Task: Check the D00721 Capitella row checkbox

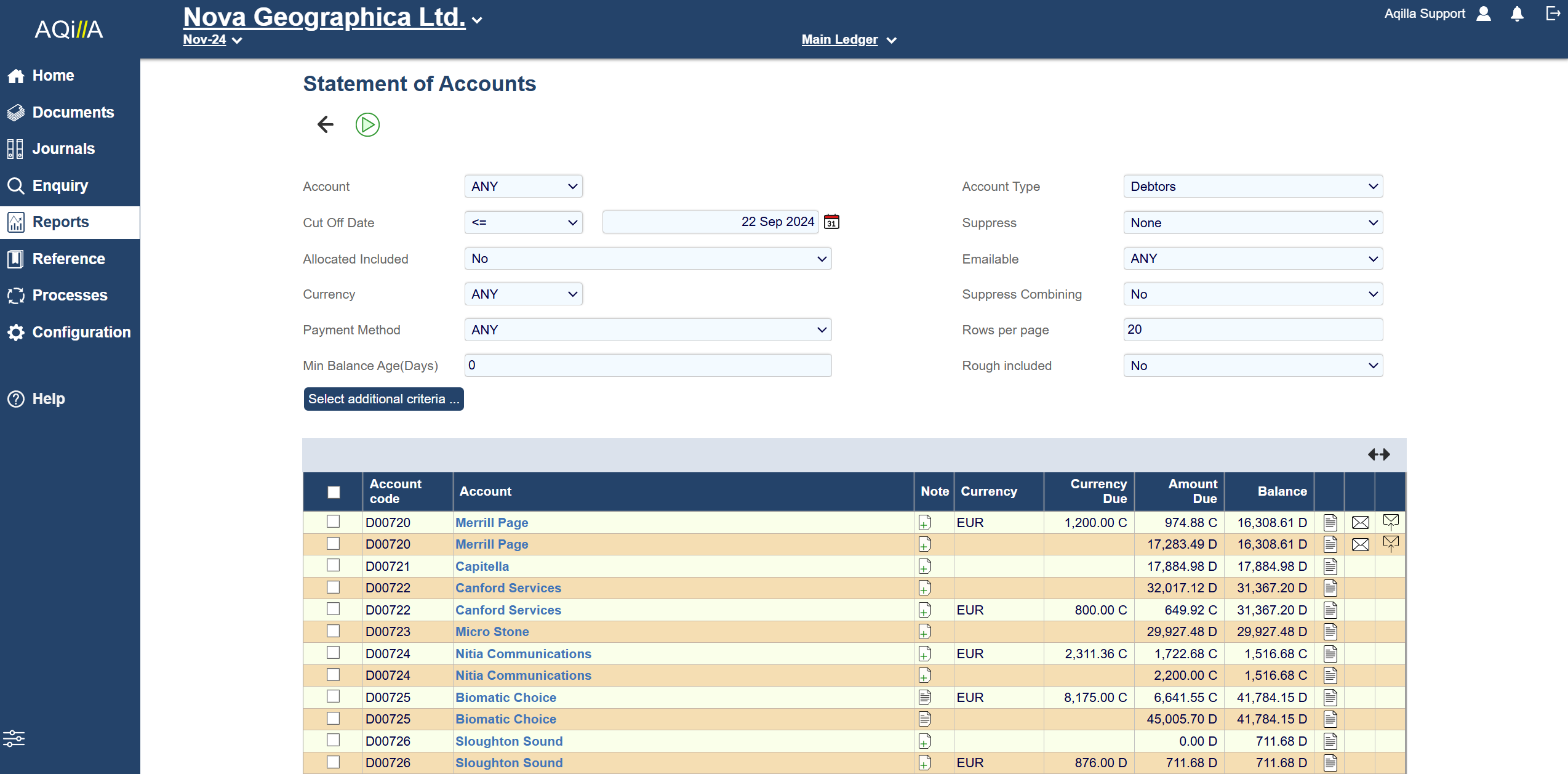Action: point(333,565)
